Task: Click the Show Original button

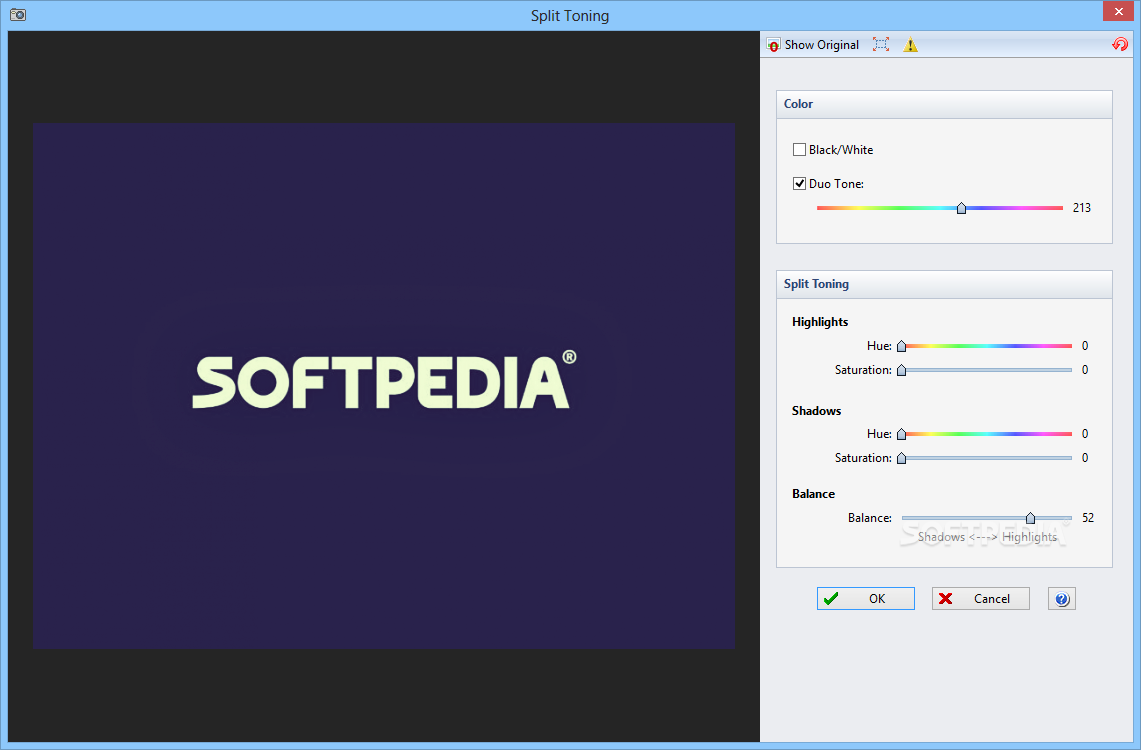Action: coord(813,44)
